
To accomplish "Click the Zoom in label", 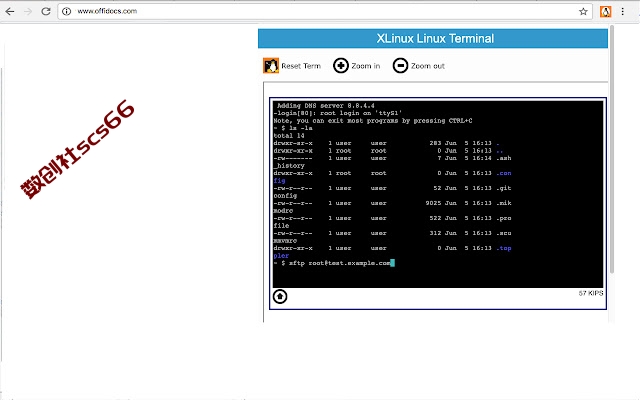I will [365, 66].
